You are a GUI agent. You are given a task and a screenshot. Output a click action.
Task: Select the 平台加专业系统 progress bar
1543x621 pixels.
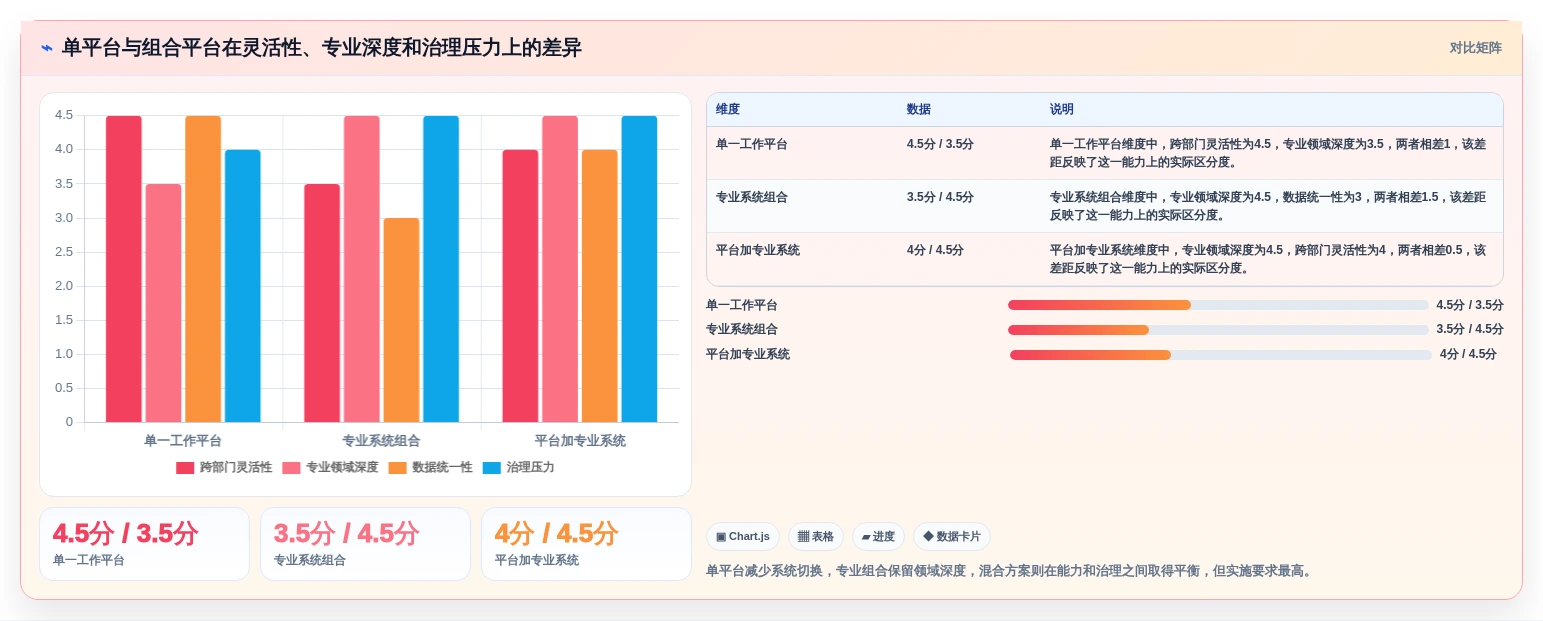(1220, 355)
